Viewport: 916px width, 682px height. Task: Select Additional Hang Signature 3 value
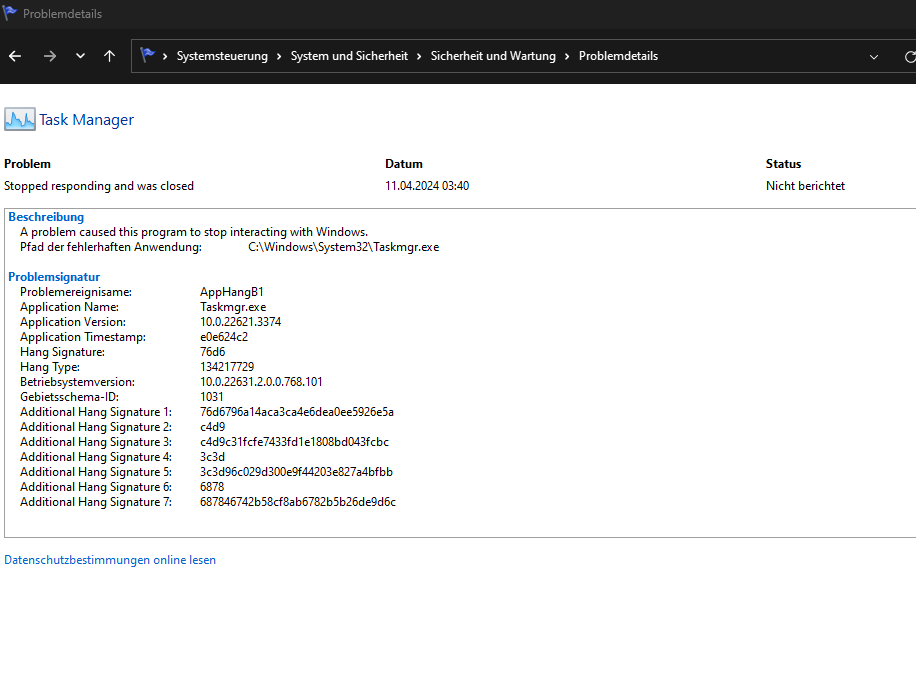(294, 442)
